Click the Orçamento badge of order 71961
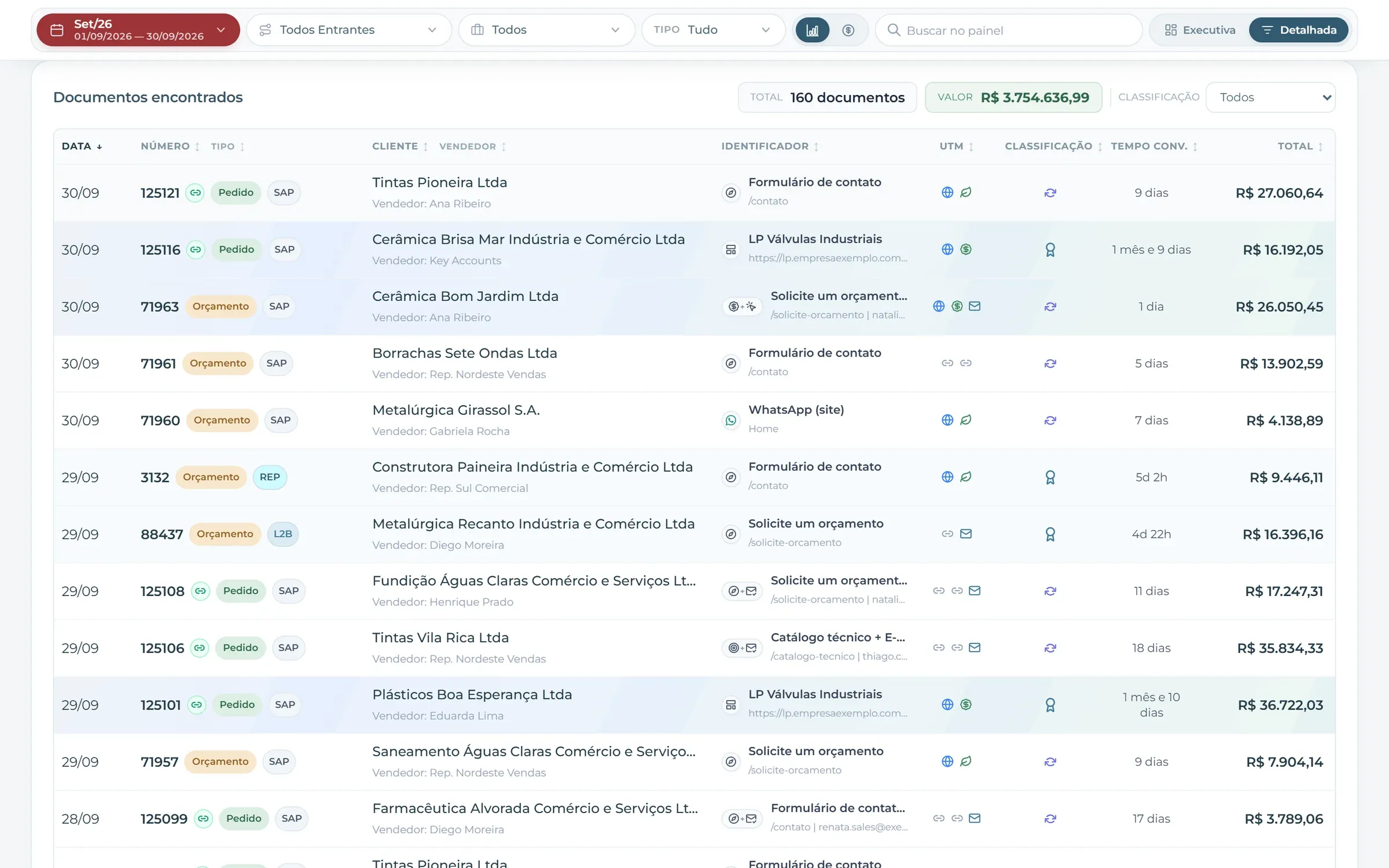This screenshot has width=1389, height=868. point(218,363)
